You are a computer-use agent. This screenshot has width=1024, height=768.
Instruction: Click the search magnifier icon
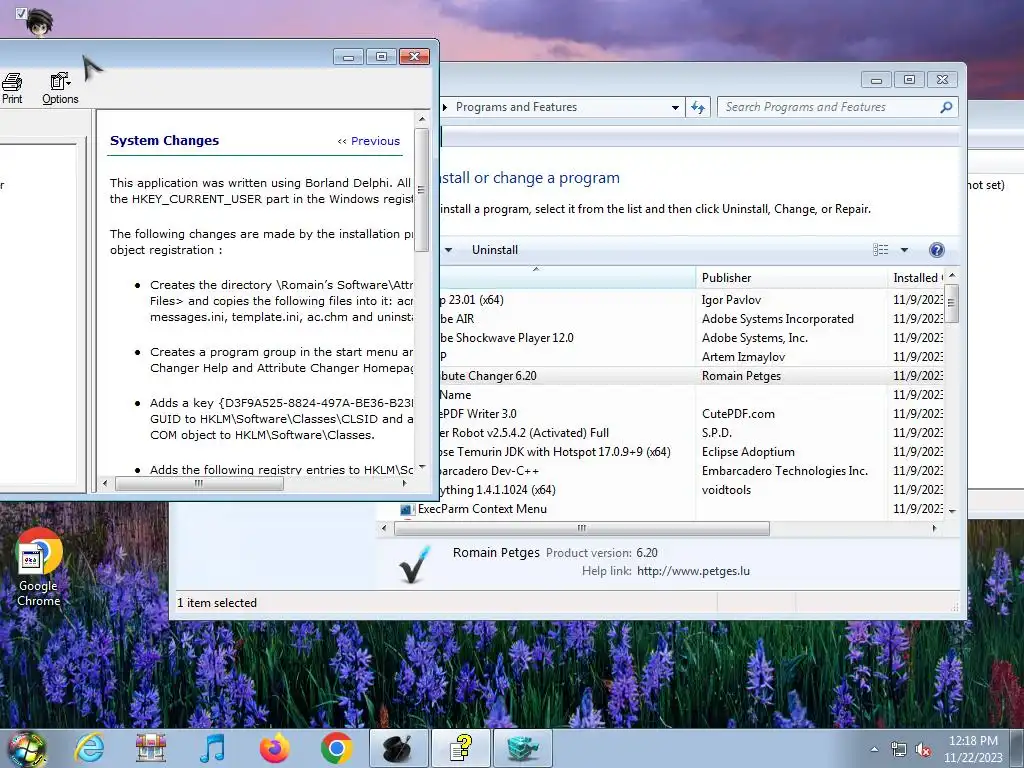point(946,107)
